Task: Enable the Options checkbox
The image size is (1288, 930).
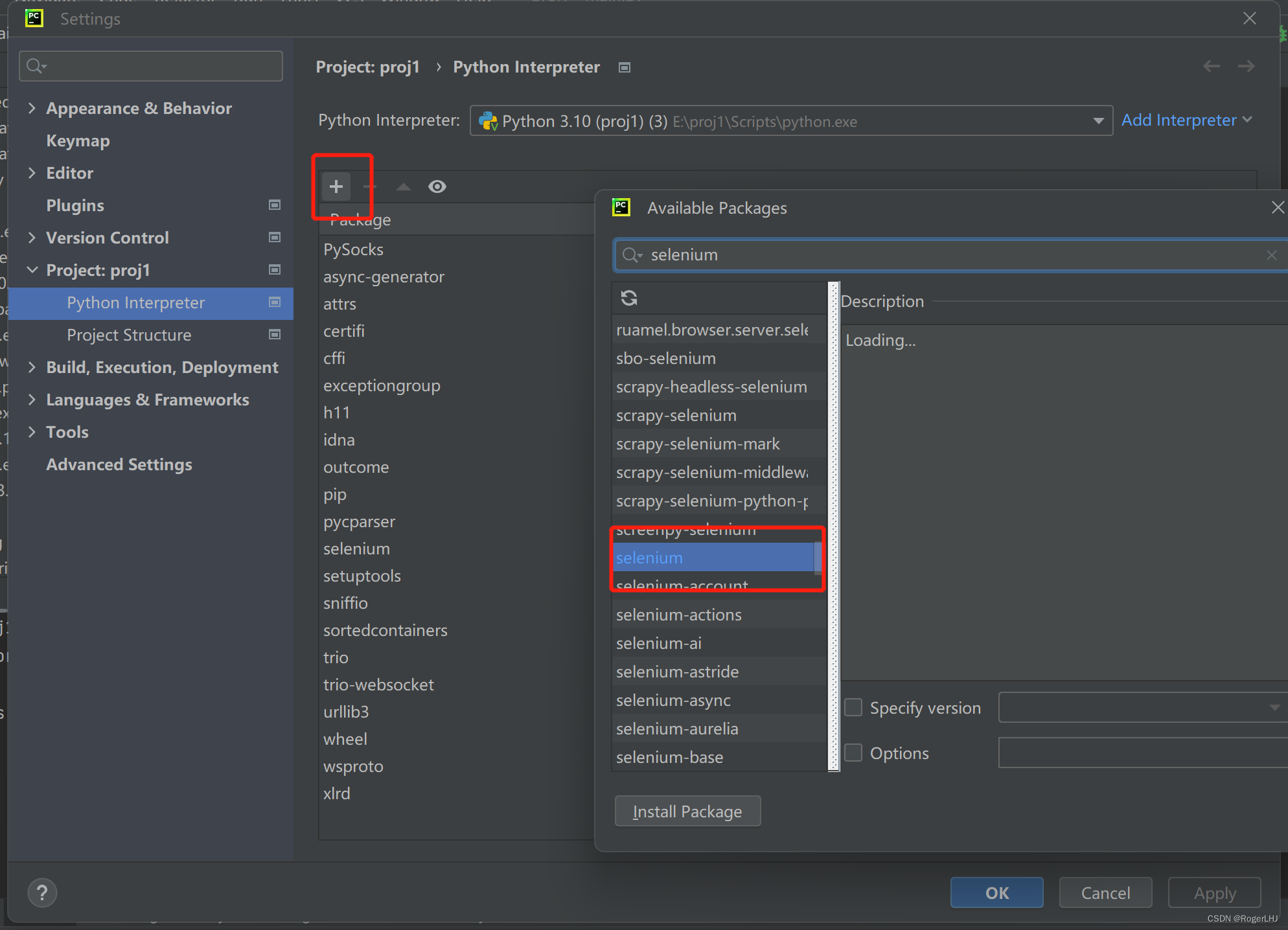Action: click(x=853, y=753)
